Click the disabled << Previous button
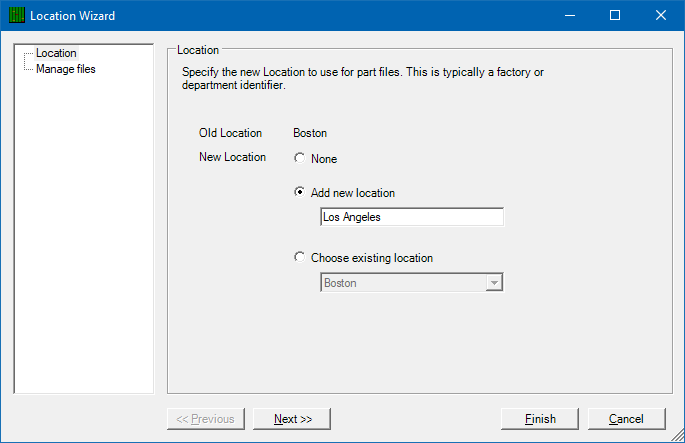 click(206, 419)
